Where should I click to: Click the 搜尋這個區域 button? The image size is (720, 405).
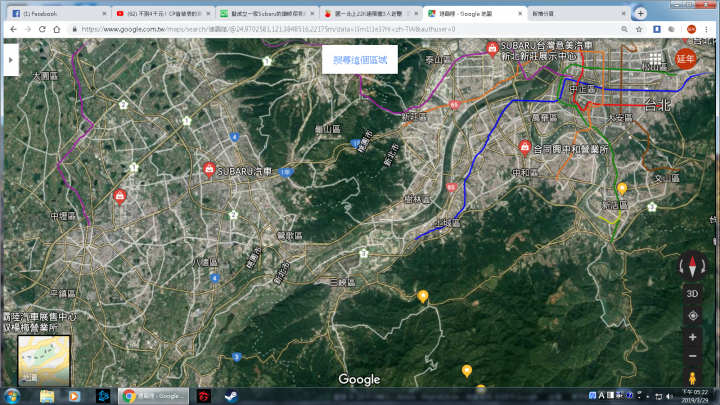coord(360,60)
